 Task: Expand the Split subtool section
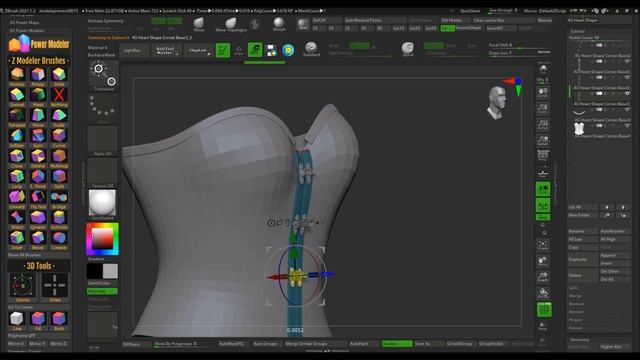[573, 288]
